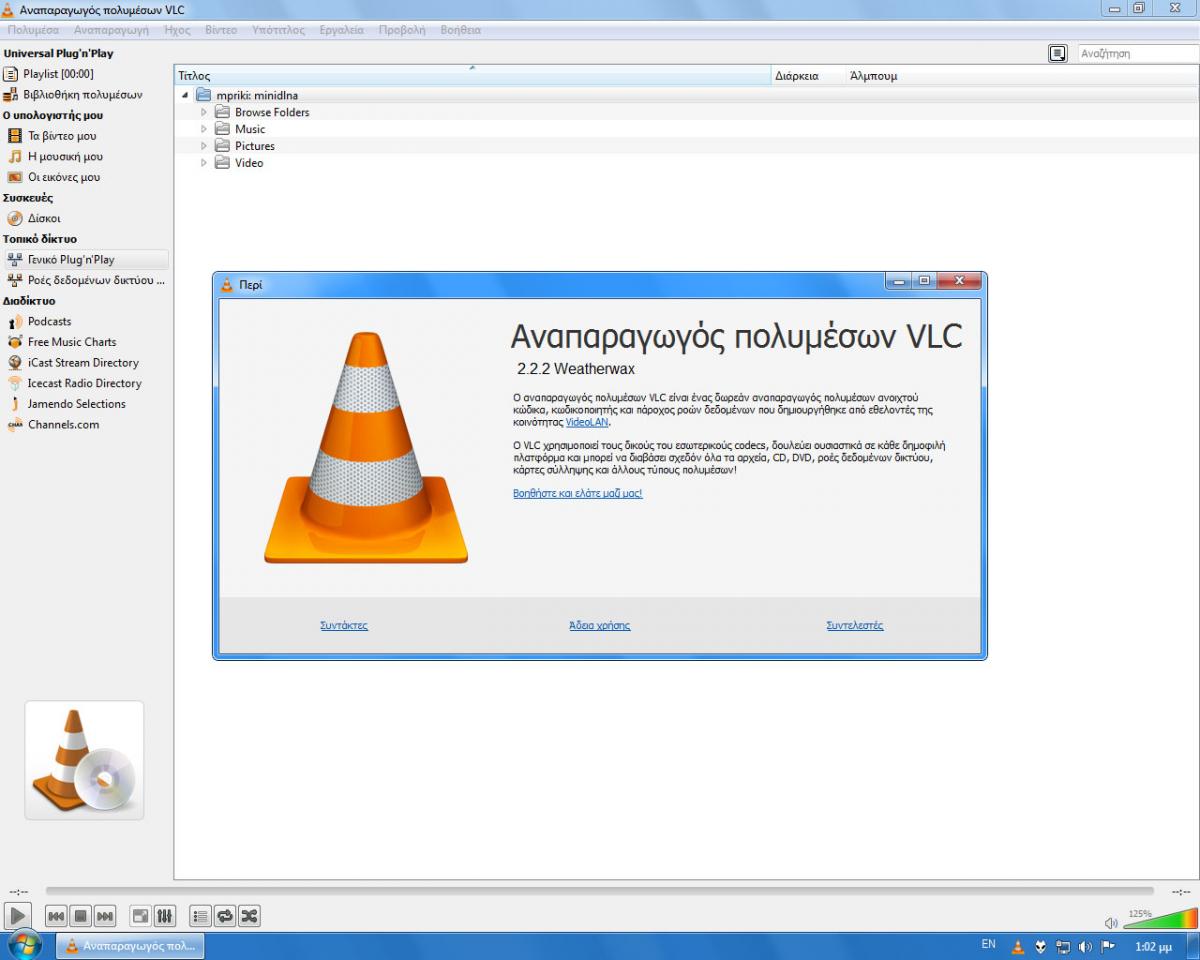This screenshot has height=960, width=1200.
Task: Open the Αναπαραγωγή menu
Action: [111, 30]
